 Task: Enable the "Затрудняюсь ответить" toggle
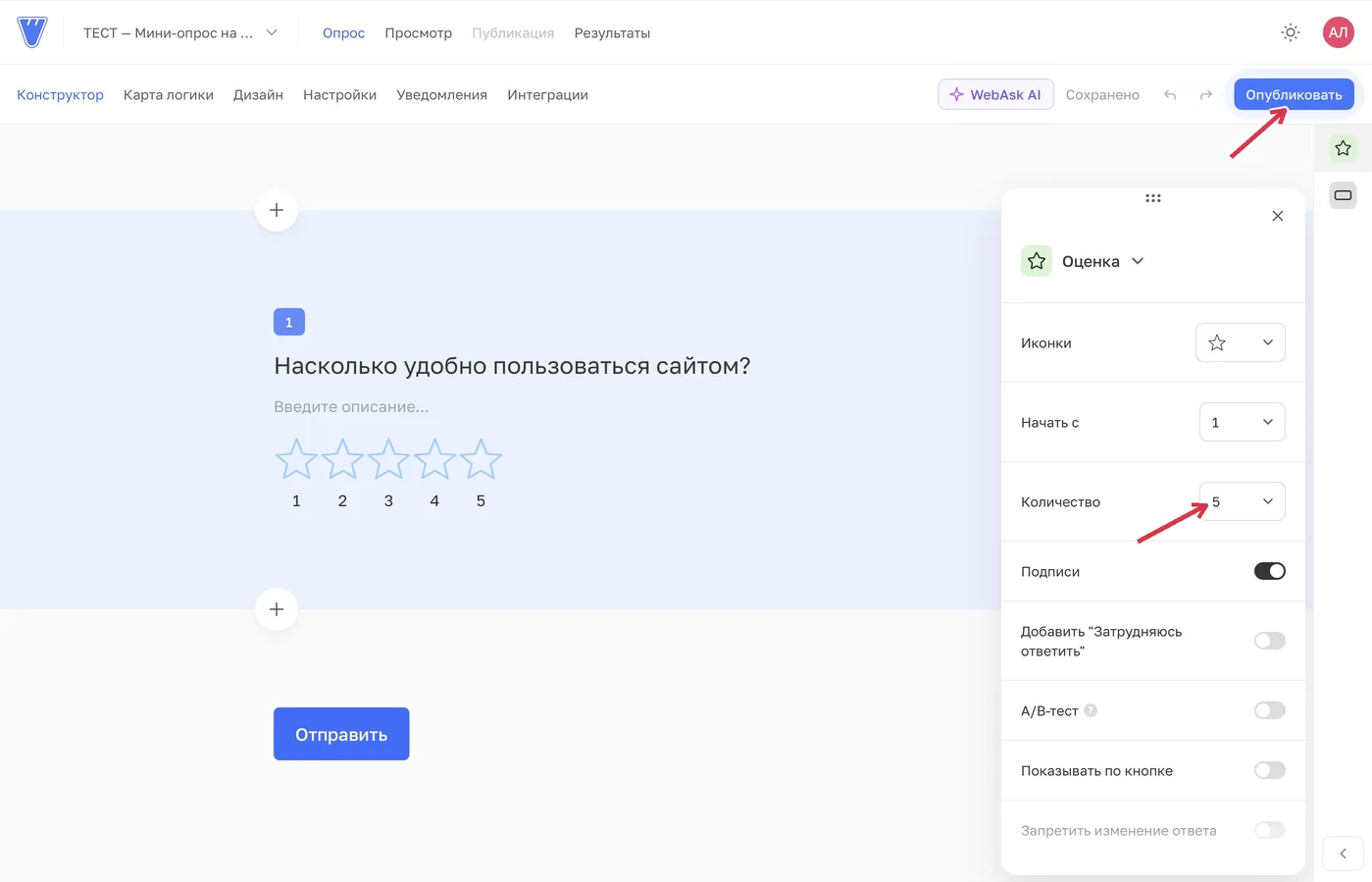[1269, 641]
